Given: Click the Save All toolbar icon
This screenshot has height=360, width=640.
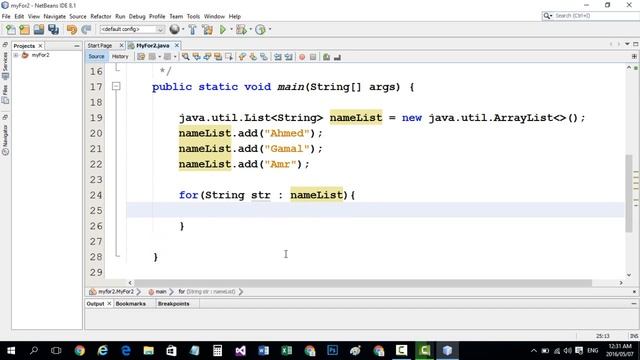Looking at the screenshot, I should tap(53, 29).
